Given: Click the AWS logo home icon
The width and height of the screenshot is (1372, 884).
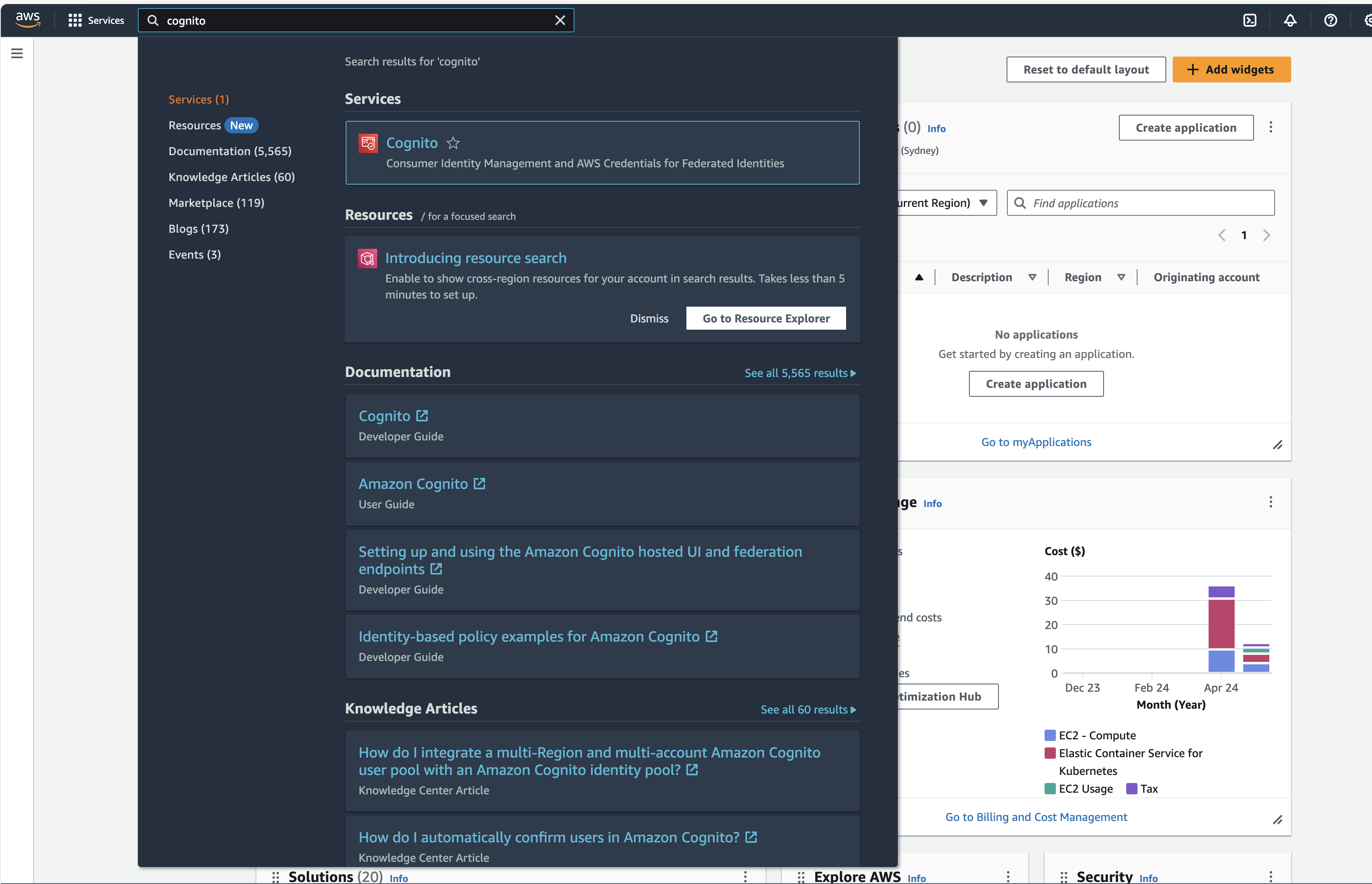Looking at the screenshot, I should [x=27, y=19].
